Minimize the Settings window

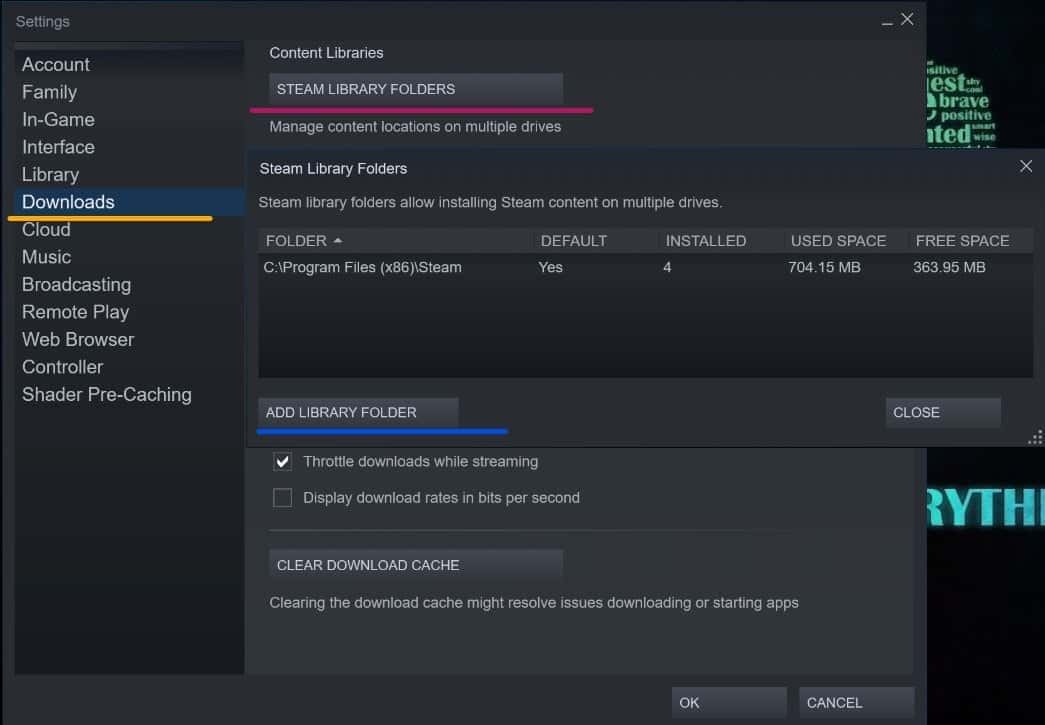click(x=887, y=21)
